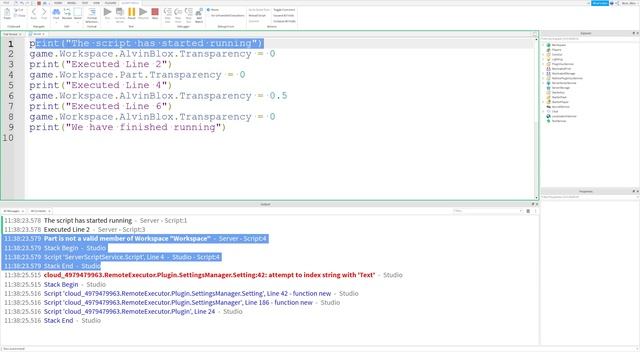Expand the Chat node arrow
This screenshot has height=360, width=640.
pyautogui.click(x=544, y=111)
